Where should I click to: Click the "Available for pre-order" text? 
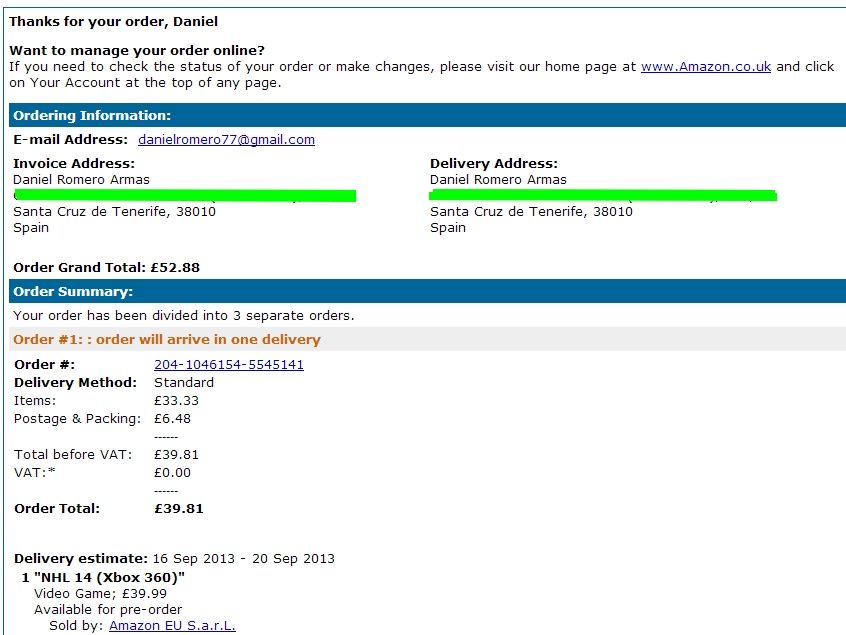108,610
